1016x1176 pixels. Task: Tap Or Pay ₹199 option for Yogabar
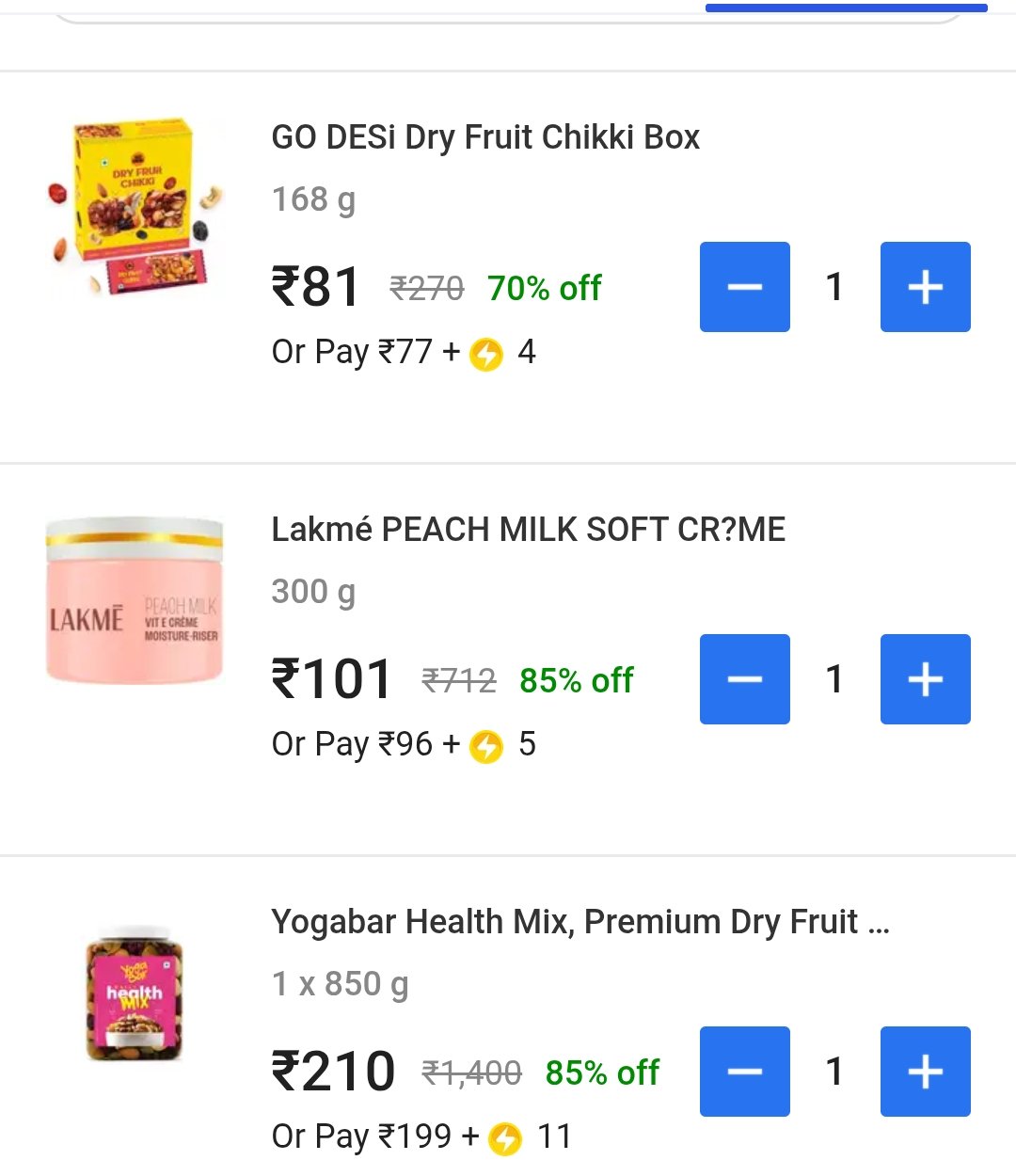[x=362, y=1136]
